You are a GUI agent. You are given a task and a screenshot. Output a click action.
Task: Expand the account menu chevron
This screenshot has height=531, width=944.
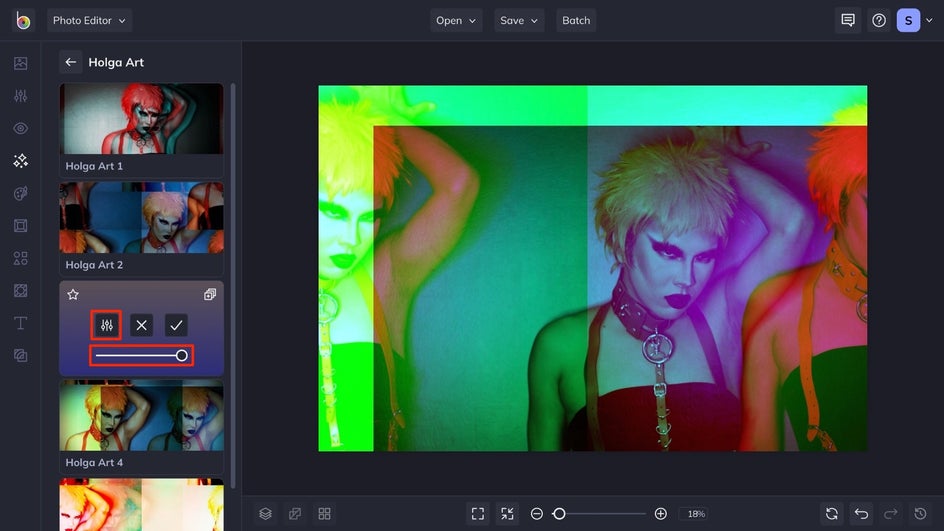(x=929, y=20)
